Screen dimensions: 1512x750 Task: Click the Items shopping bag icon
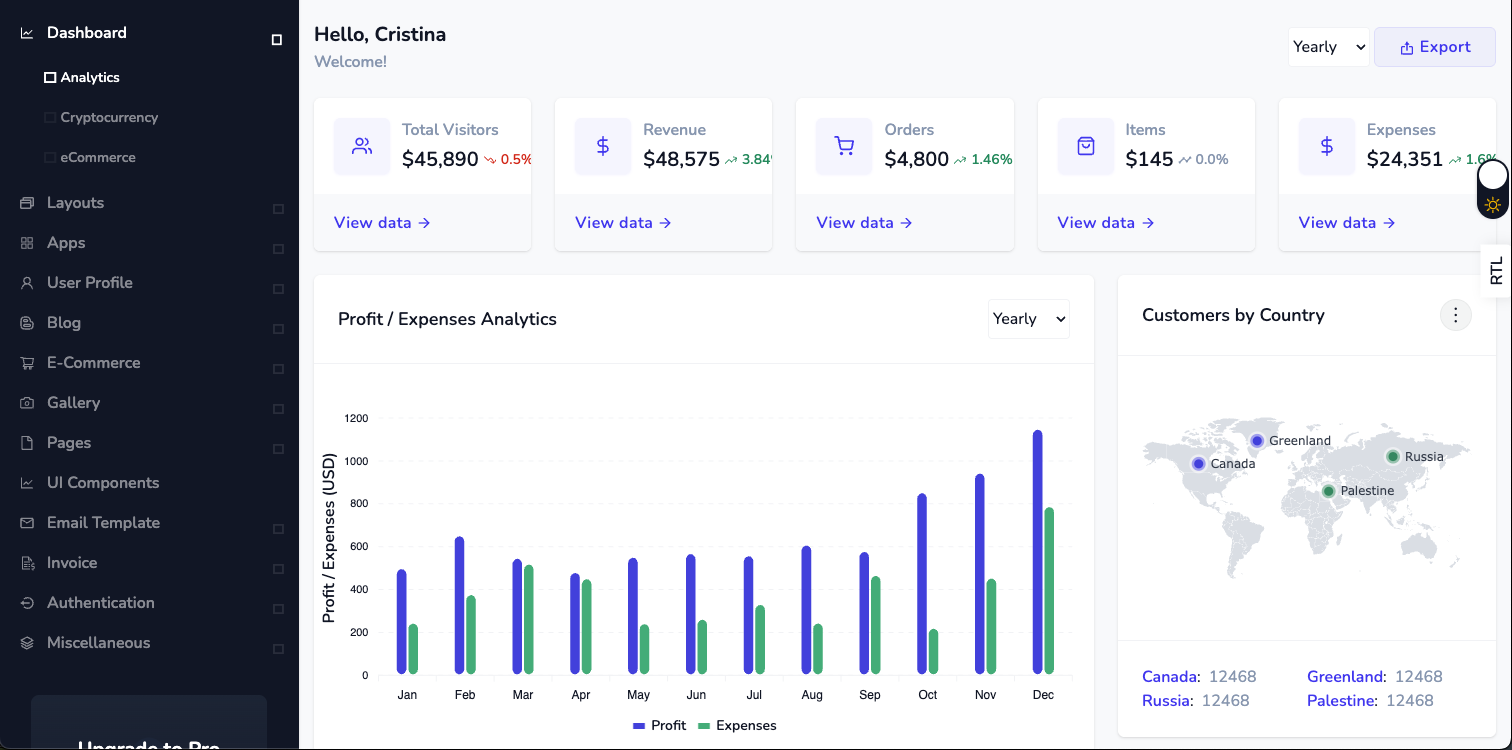click(x=1086, y=147)
